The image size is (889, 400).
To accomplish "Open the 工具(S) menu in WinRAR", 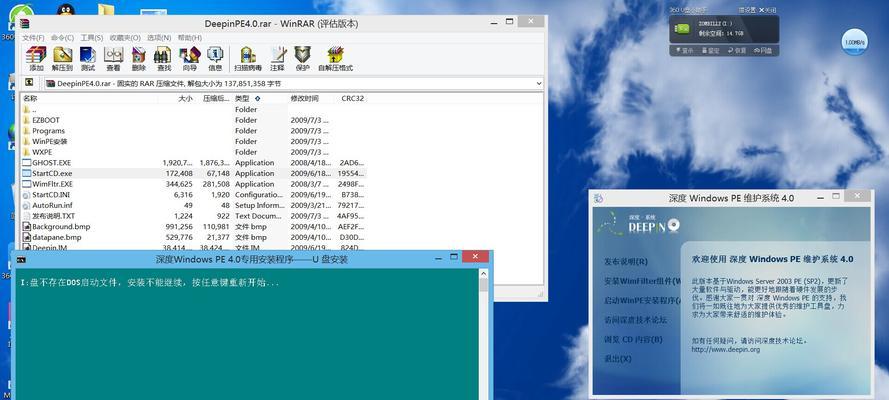I will click(91, 37).
